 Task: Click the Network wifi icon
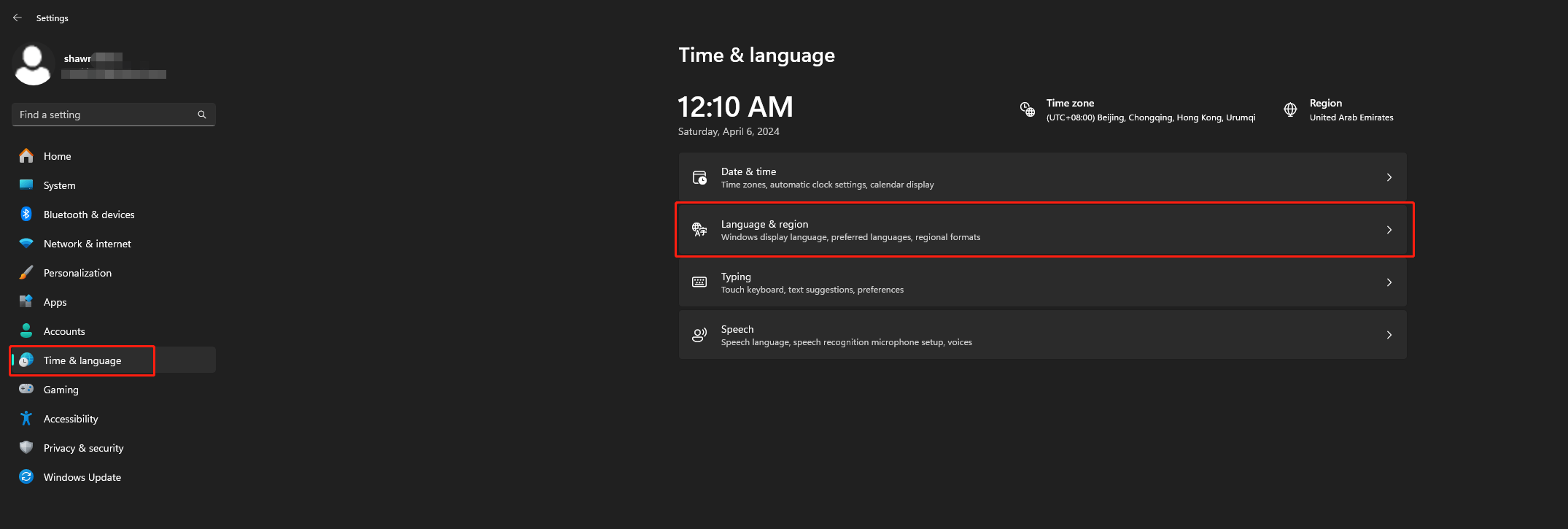[x=26, y=243]
